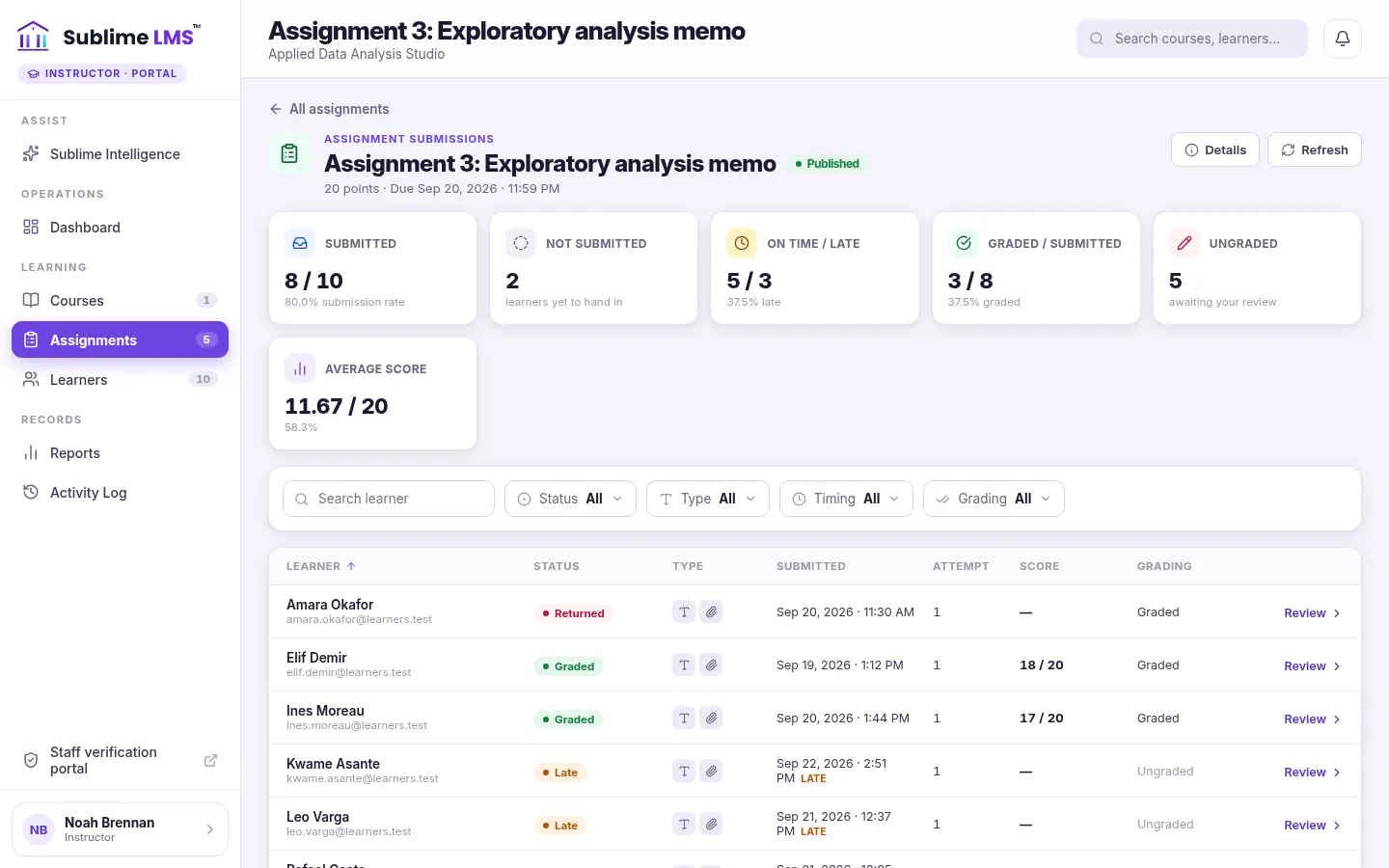Image resolution: width=1389 pixels, height=868 pixels.
Task: Review Leo Varga's submission
Action: 1312,826
